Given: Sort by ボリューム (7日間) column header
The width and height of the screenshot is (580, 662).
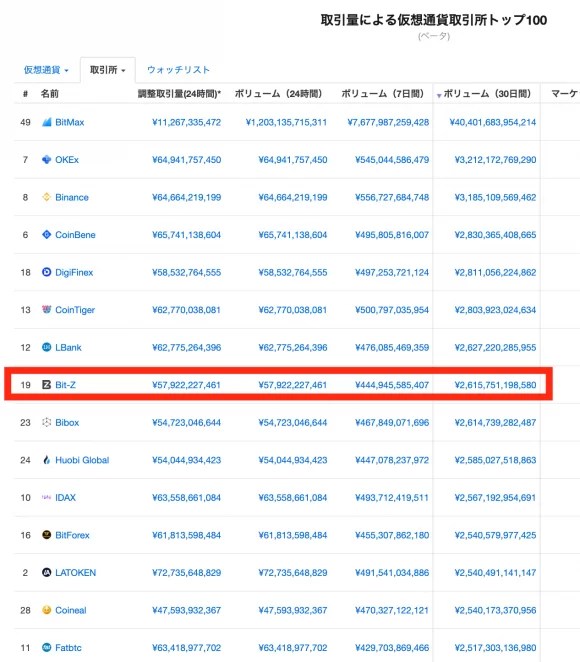Looking at the screenshot, I should [x=382, y=94].
